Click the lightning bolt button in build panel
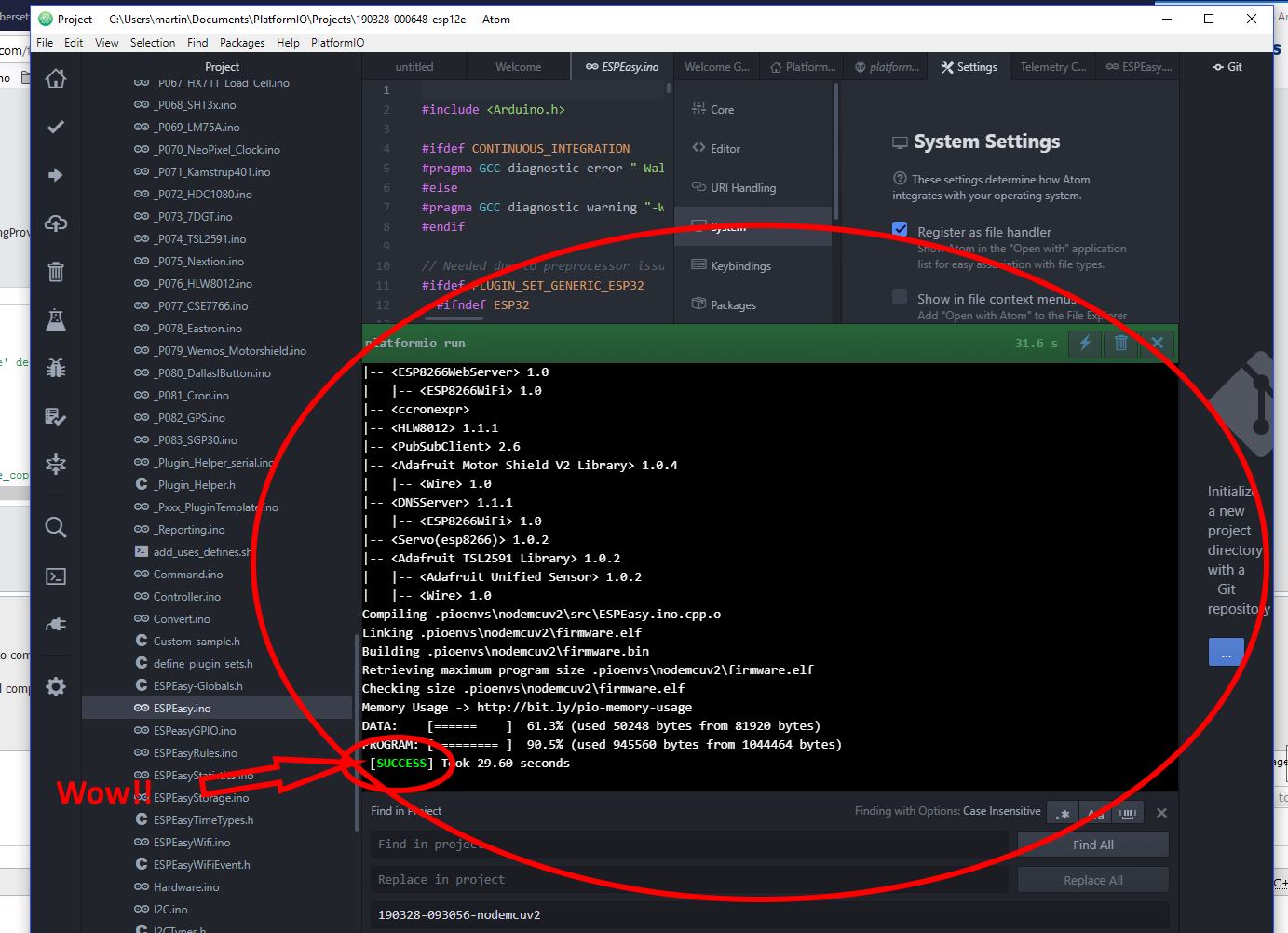The width and height of the screenshot is (1288, 933). point(1085,343)
